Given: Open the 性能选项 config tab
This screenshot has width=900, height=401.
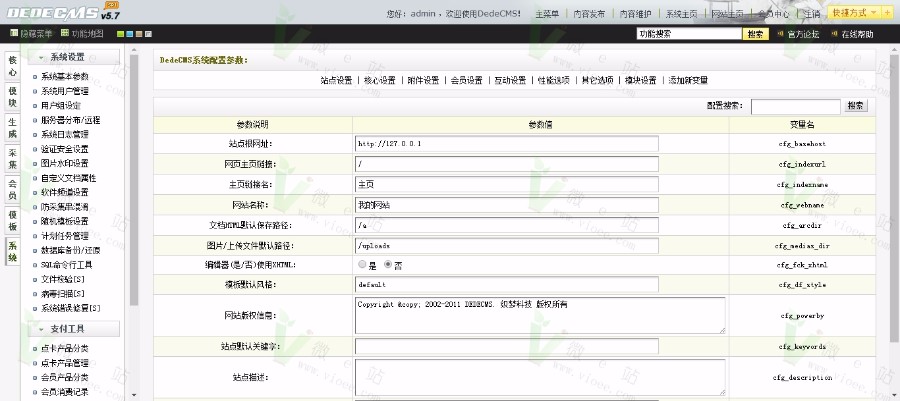Looking at the screenshot, I should pos(554,80).
